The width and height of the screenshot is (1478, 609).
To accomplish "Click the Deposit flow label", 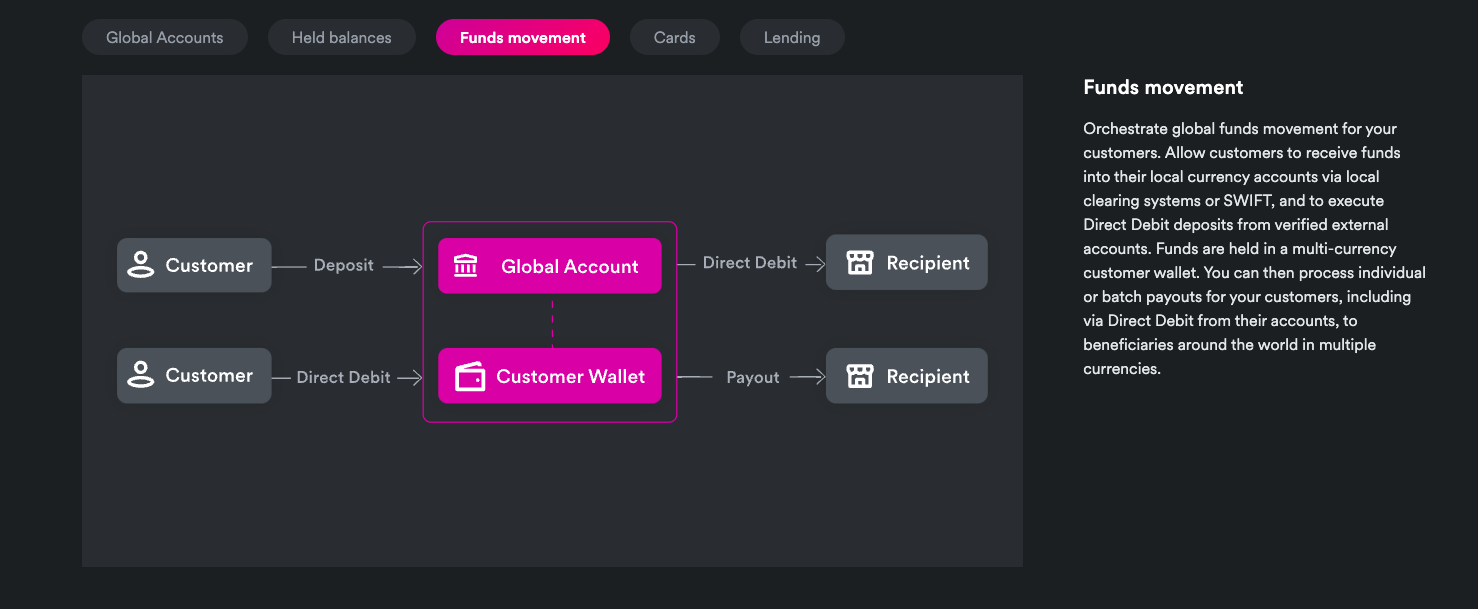I will click(x=344, y=265).
